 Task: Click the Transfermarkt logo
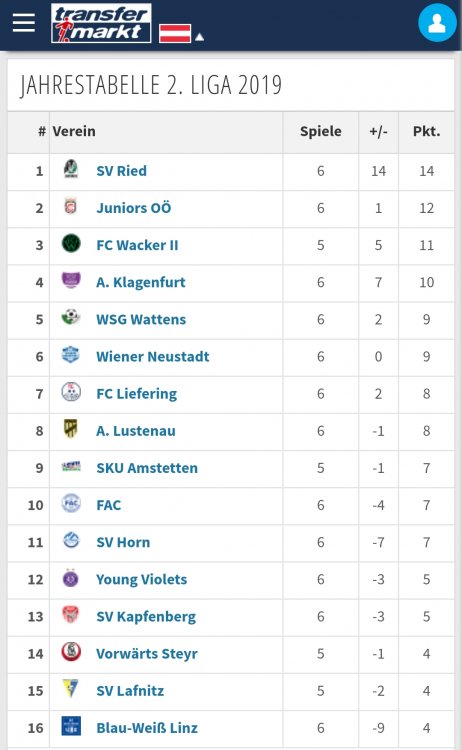[101, 23]
